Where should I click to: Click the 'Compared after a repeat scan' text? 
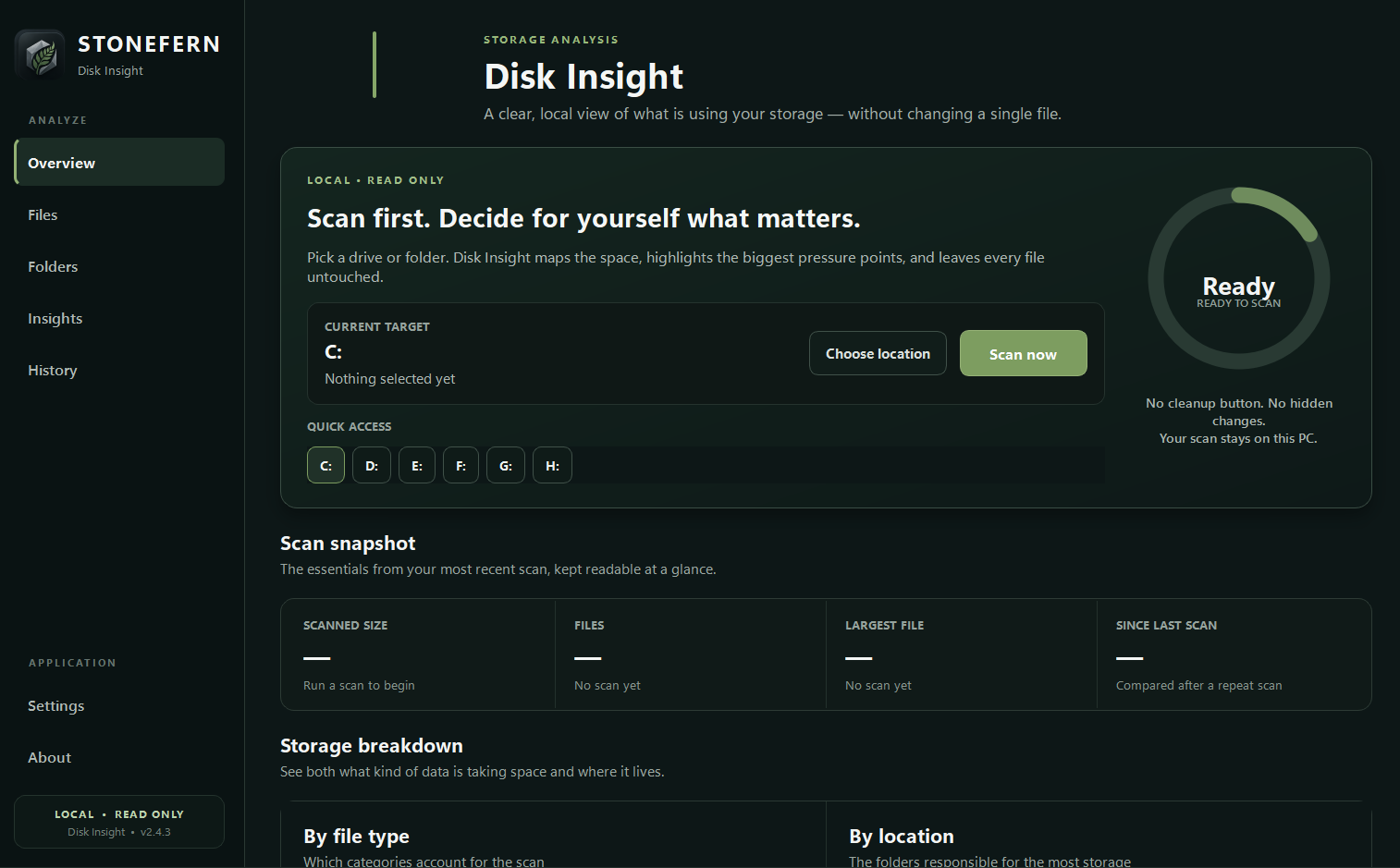point(1199,686)
